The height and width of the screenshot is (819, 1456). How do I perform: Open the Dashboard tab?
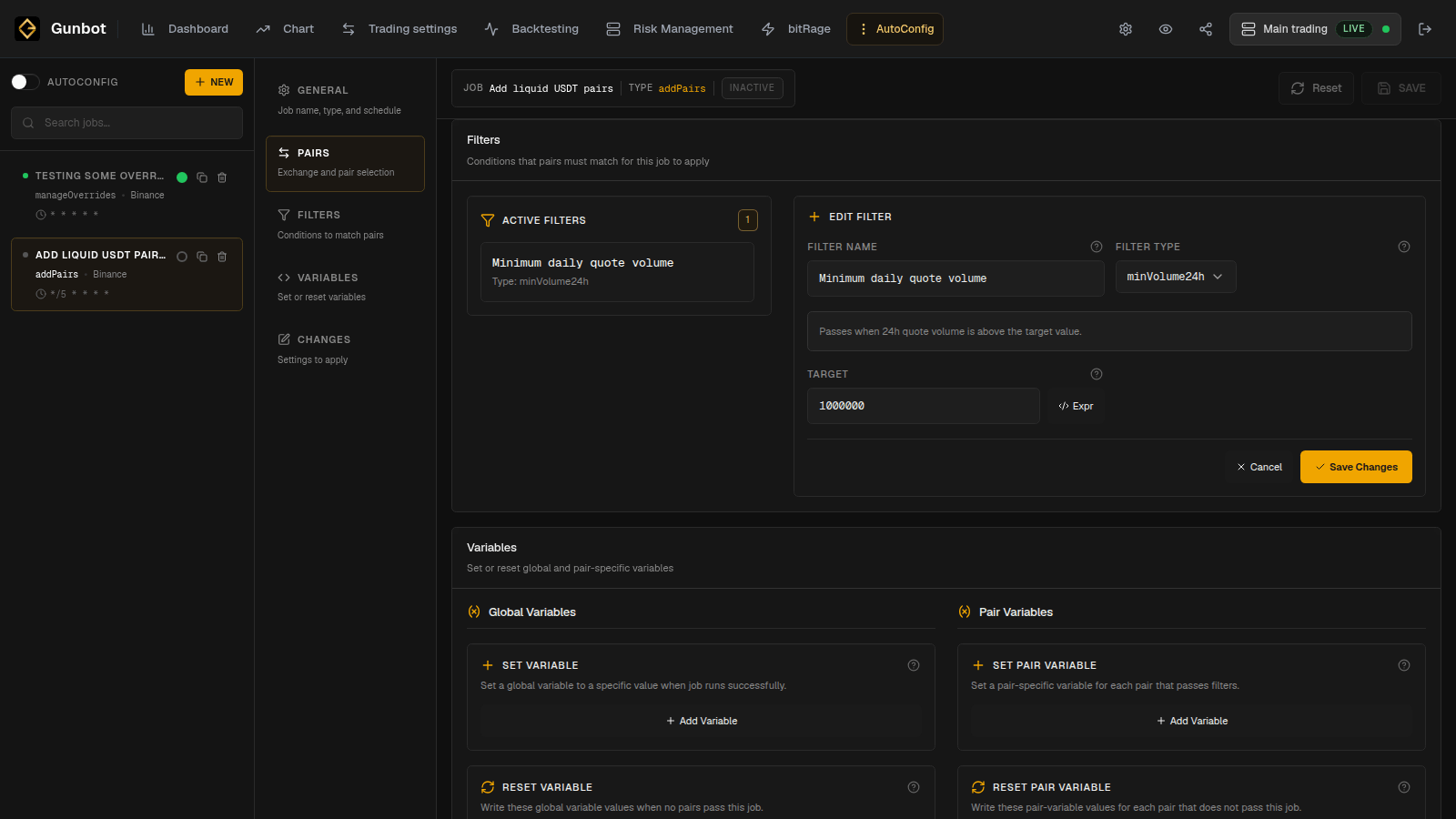pyautogui.click(x=185, y=29)
